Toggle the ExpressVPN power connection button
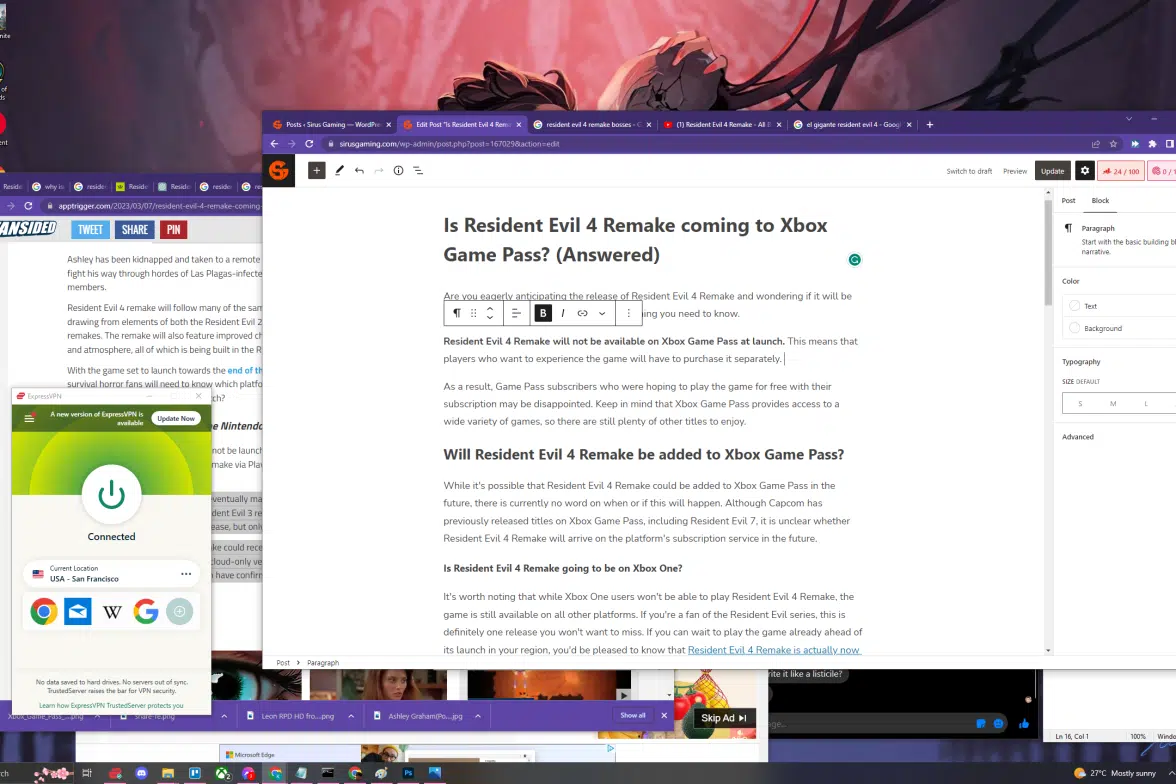 [x=112, y=494]
